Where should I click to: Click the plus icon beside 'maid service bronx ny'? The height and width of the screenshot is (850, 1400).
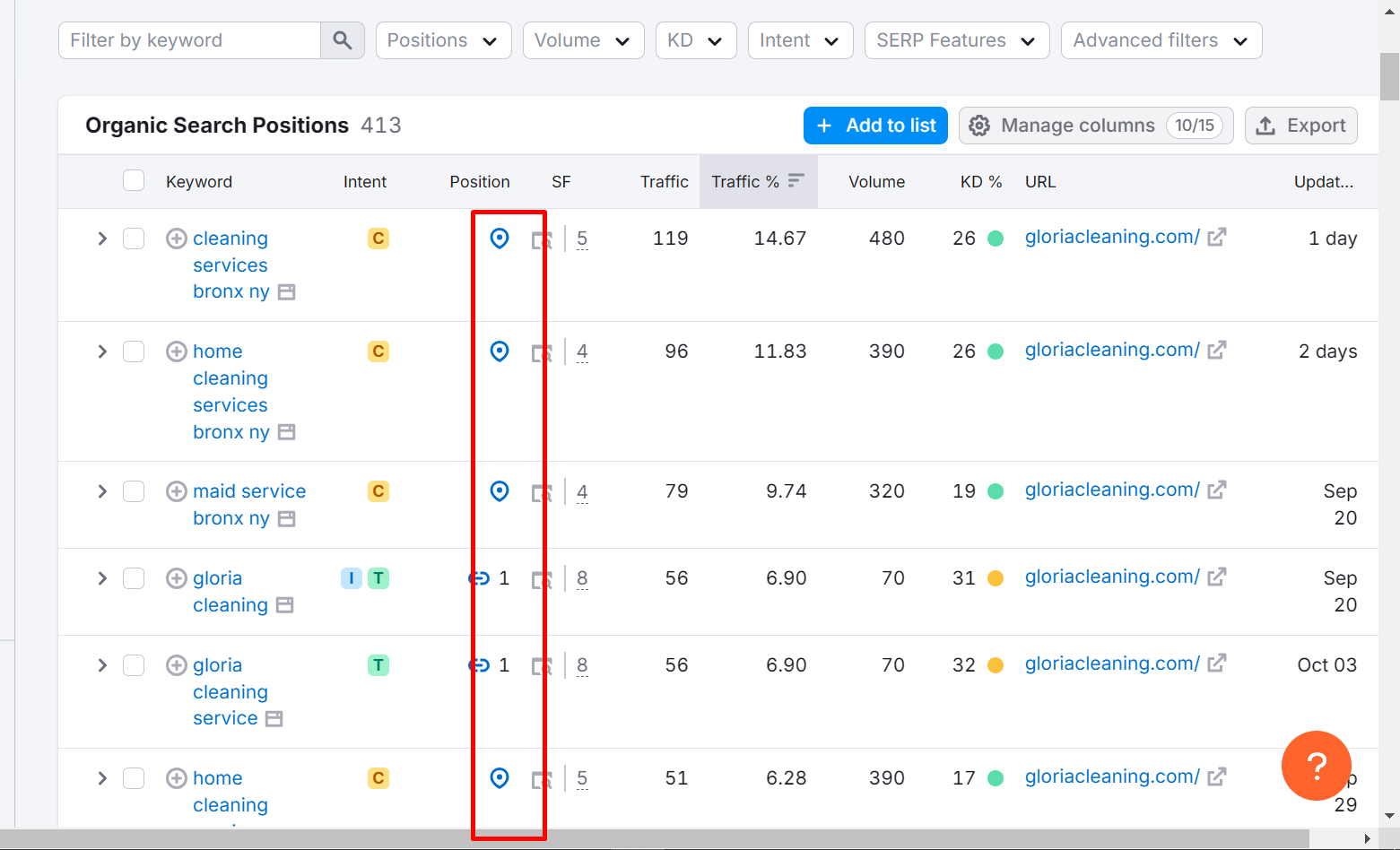tap(177, 491)
